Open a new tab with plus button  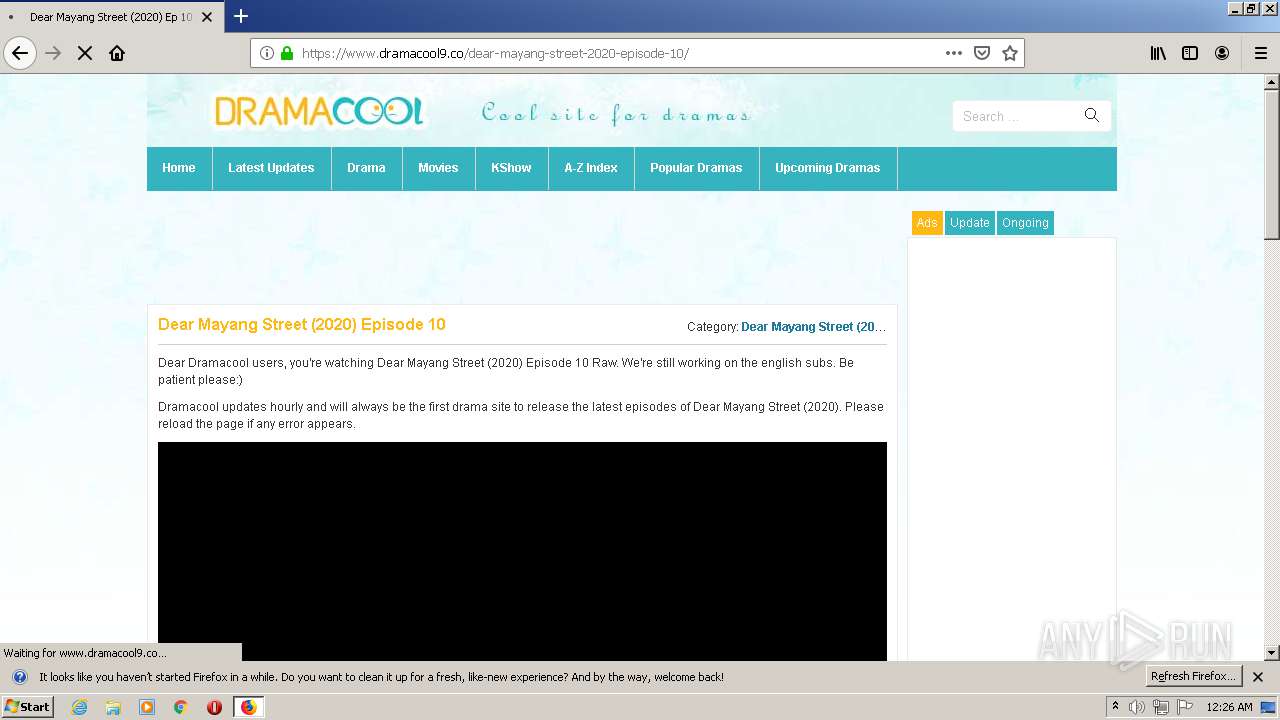pyautogui.click(x=241, y=16)
